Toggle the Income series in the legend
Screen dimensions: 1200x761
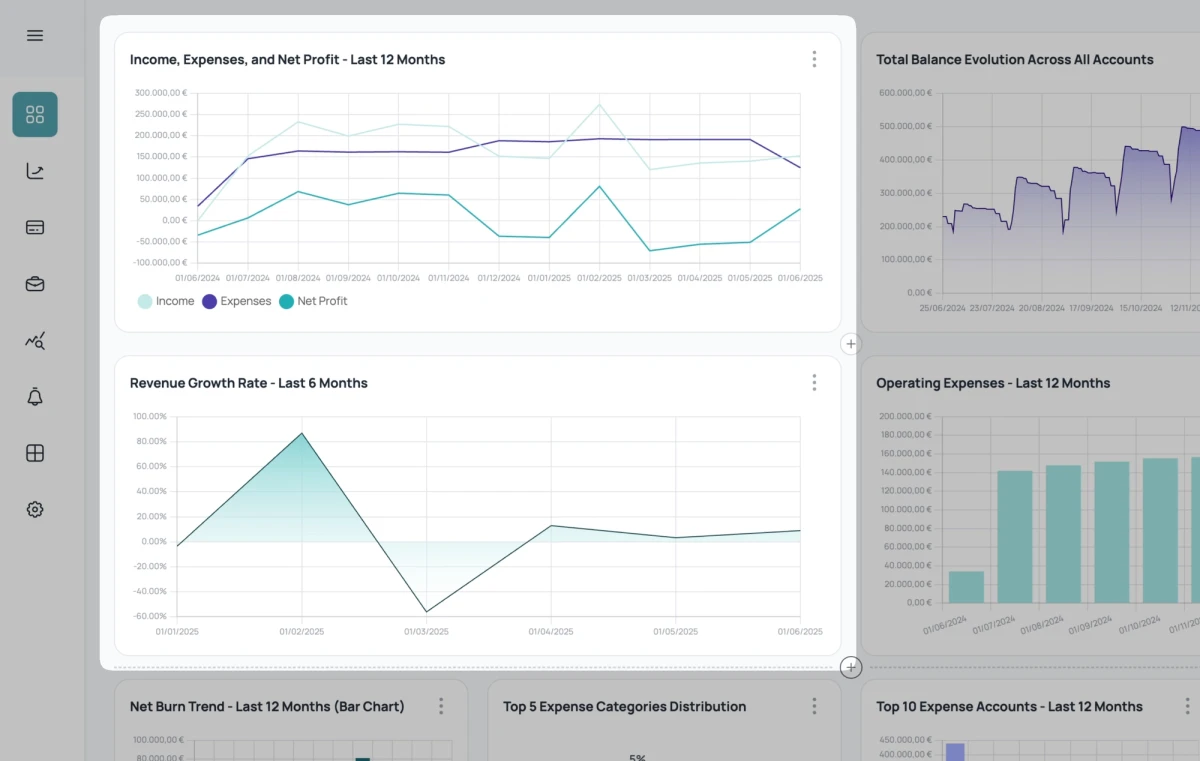tap(166, 301)
